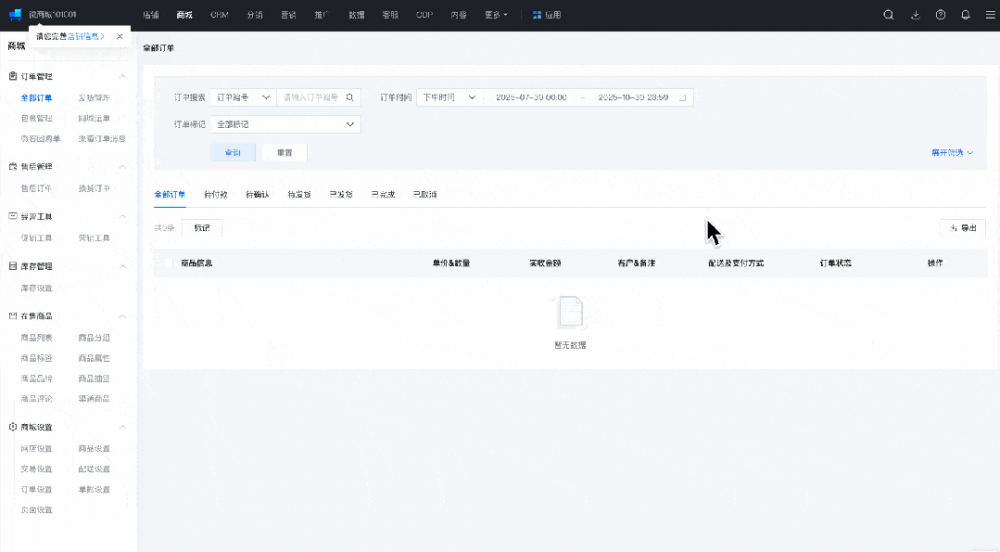Dismiss the 请您完善 tooltip with X
This screenshot has height=552, width=1000.
click(120, 36)
